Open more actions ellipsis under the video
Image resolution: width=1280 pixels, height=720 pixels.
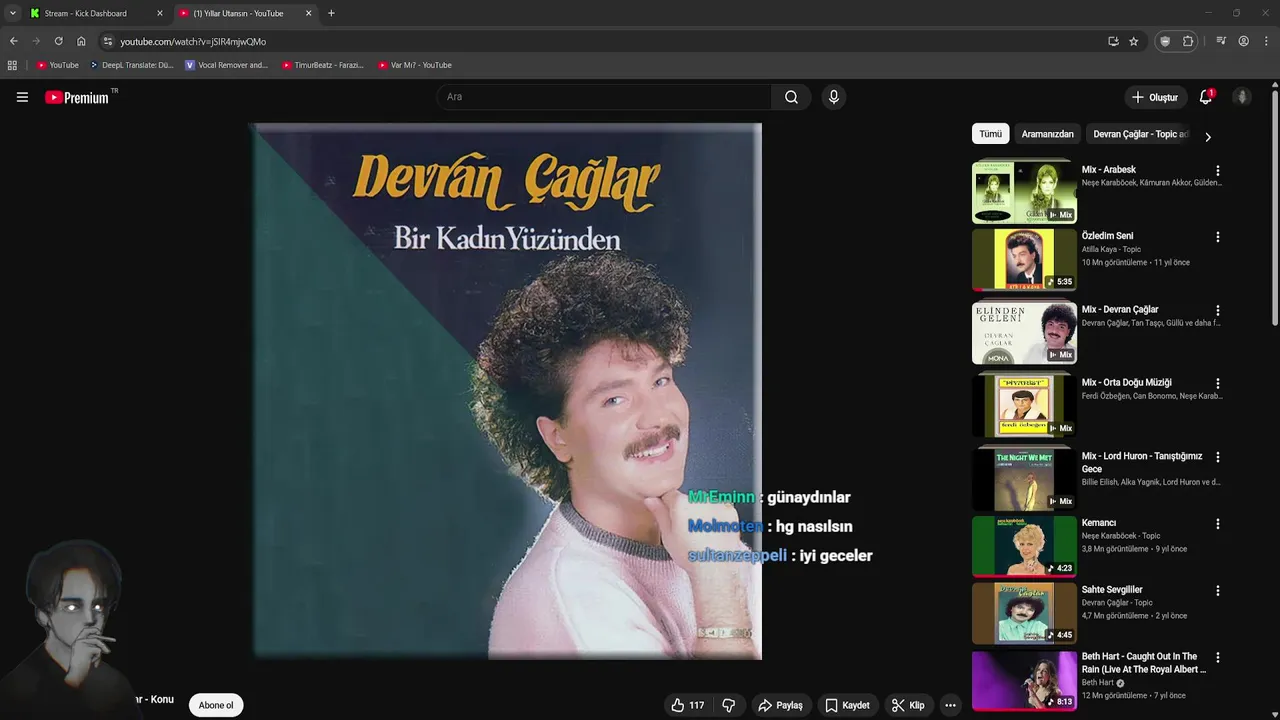tap(950, 705)
